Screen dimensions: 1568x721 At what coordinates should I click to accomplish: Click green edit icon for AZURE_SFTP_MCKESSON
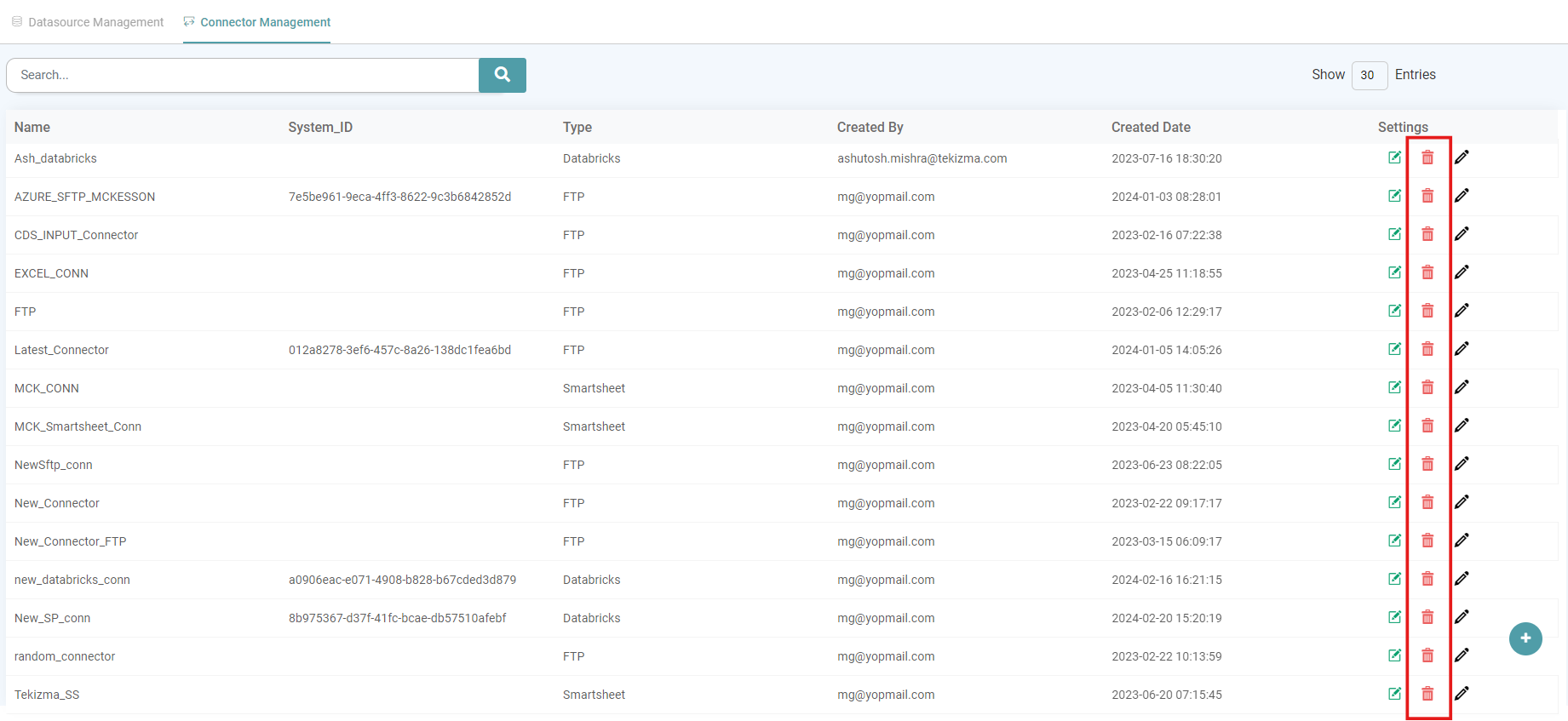coord(1394,196)
